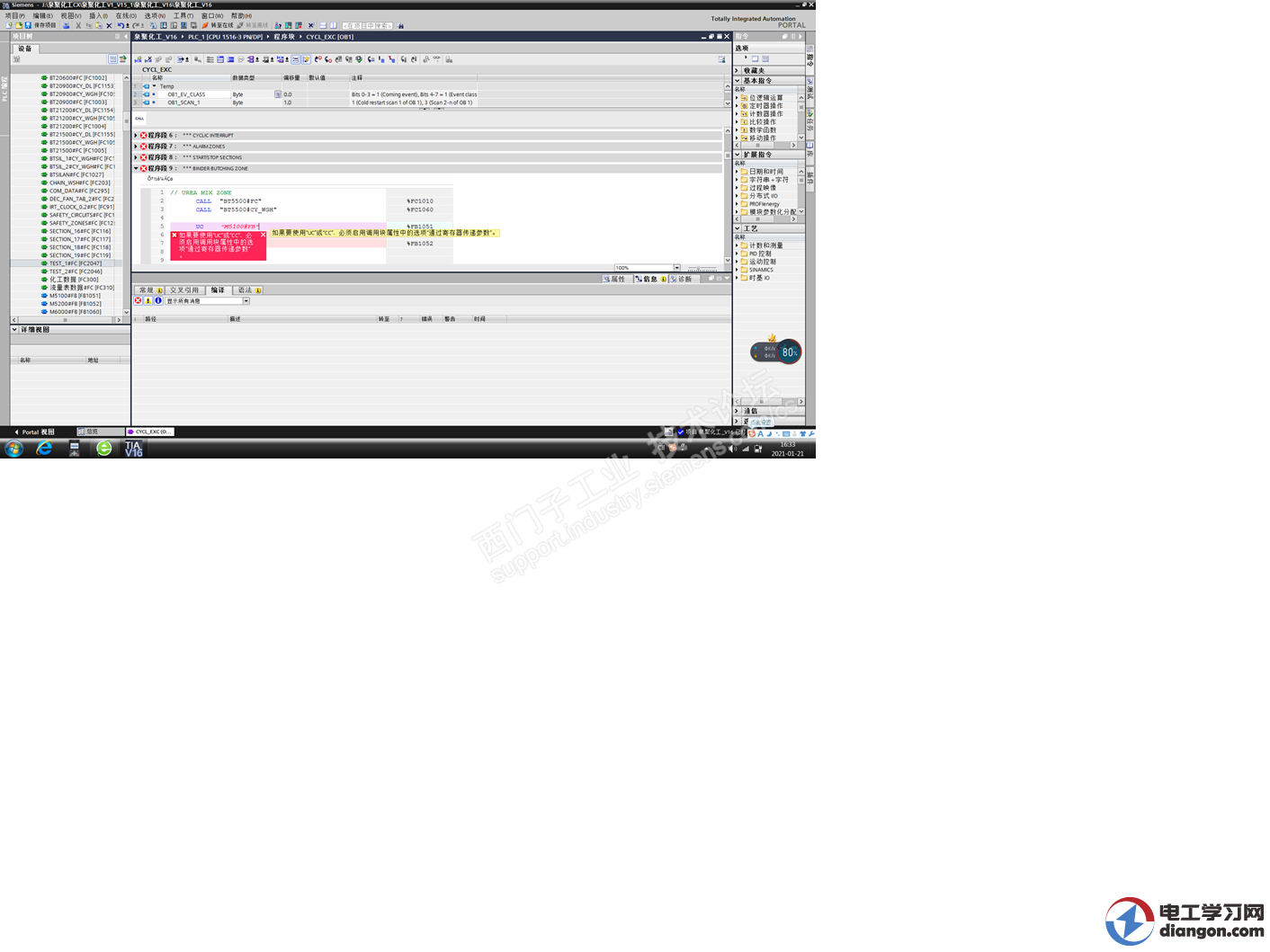Click the search in project input field
The image size is (1270, 952).
click(x=366, y=25)
